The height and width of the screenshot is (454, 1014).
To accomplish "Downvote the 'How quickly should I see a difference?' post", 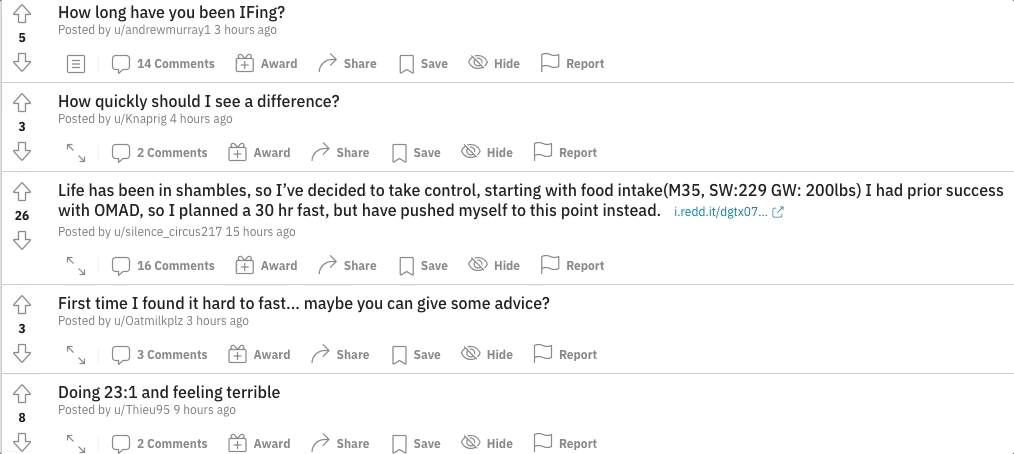I will 22,151.
